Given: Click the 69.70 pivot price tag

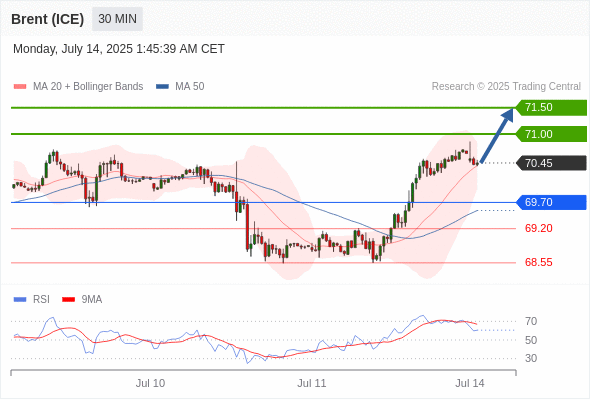Looking at the screenshot, I should (x=551, y=202).
